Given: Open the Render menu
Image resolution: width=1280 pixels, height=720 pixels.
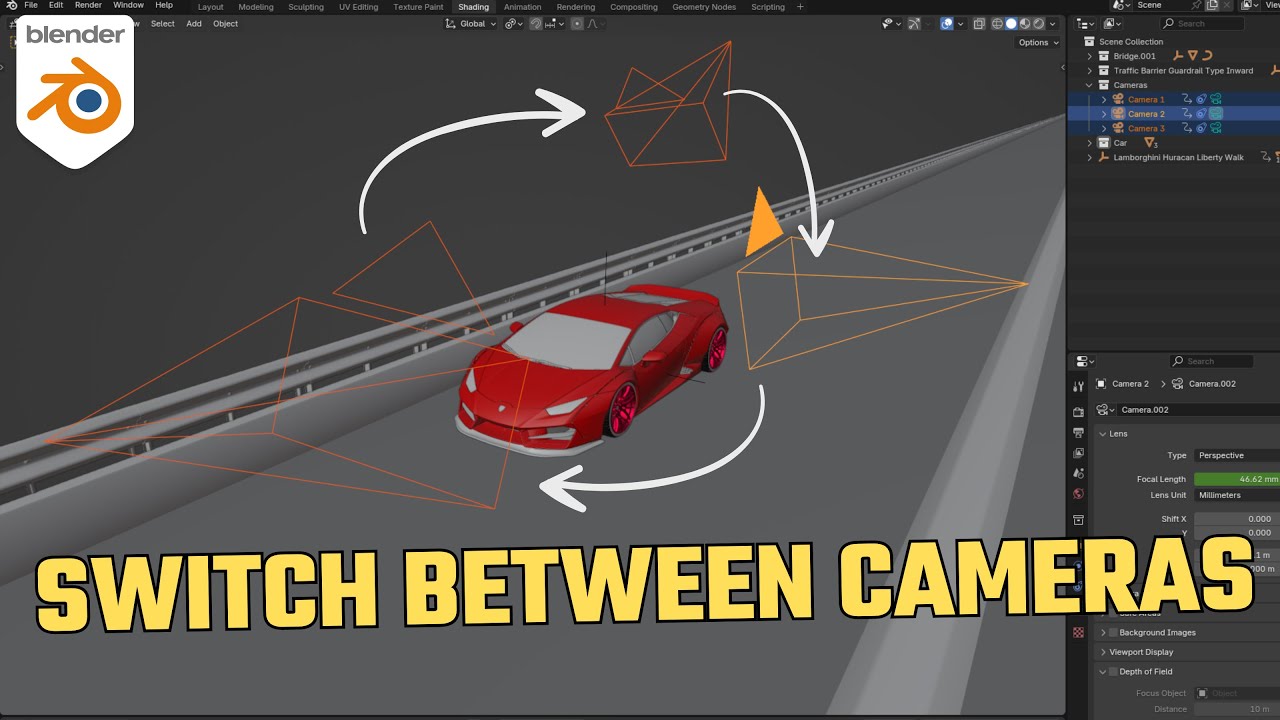Looking at the screenshot, I should [x=88, y=5].
